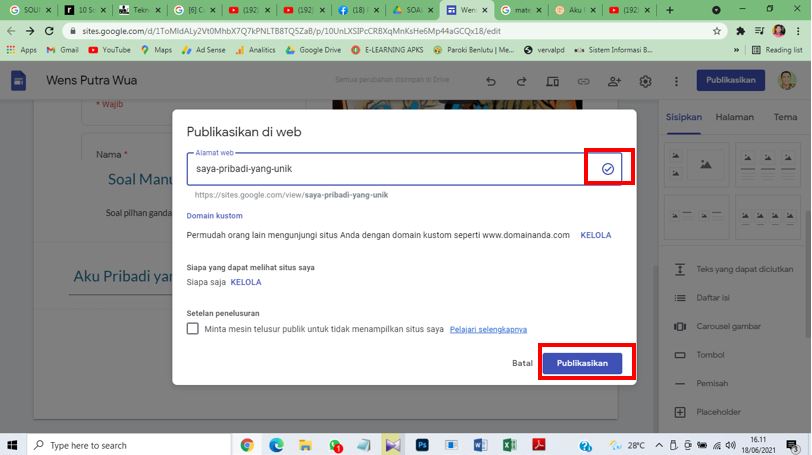
Task: Click the share with others icon
Action: (614, 81)
